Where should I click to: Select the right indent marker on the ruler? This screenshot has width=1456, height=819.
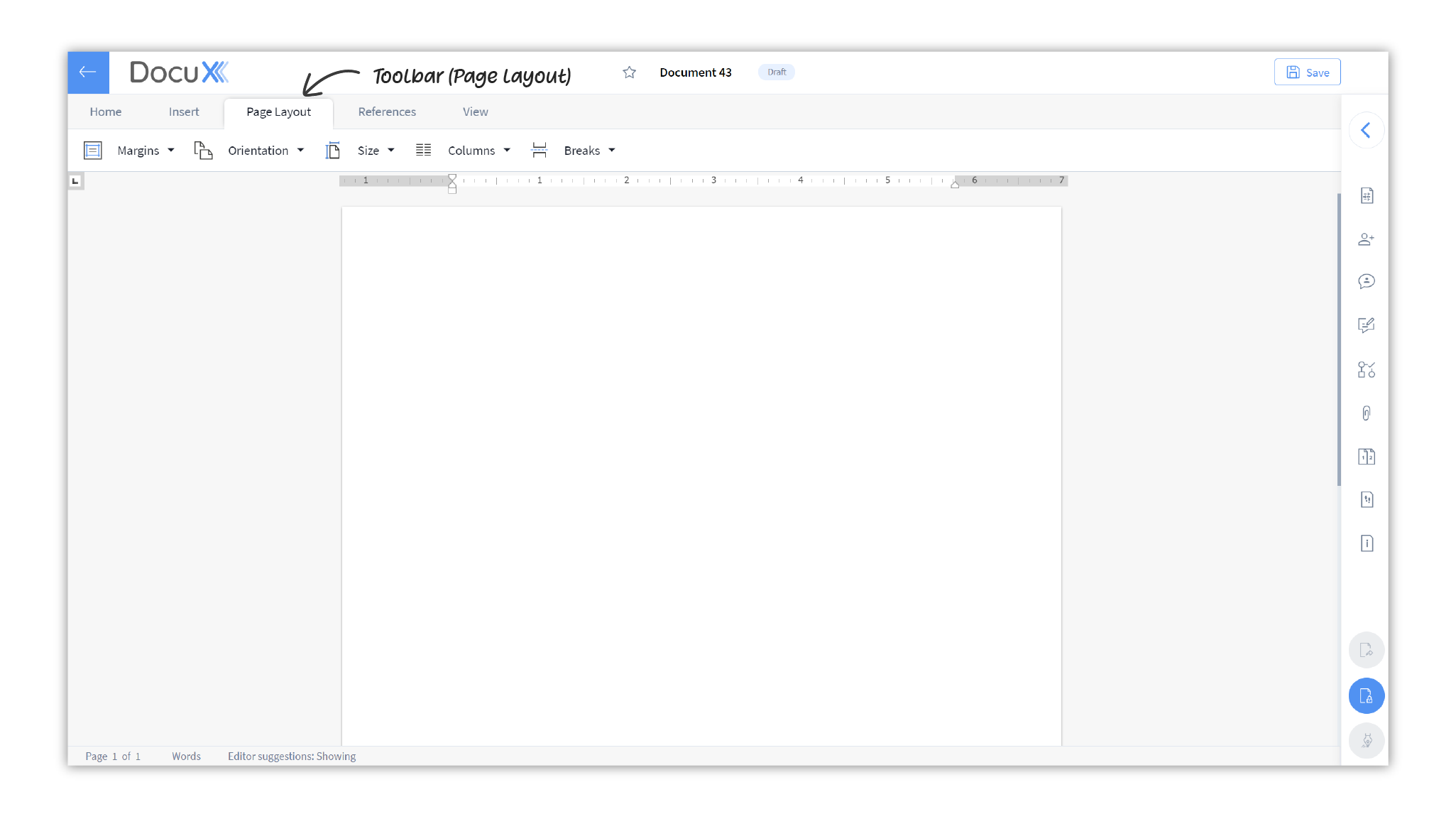click(955, 184)
